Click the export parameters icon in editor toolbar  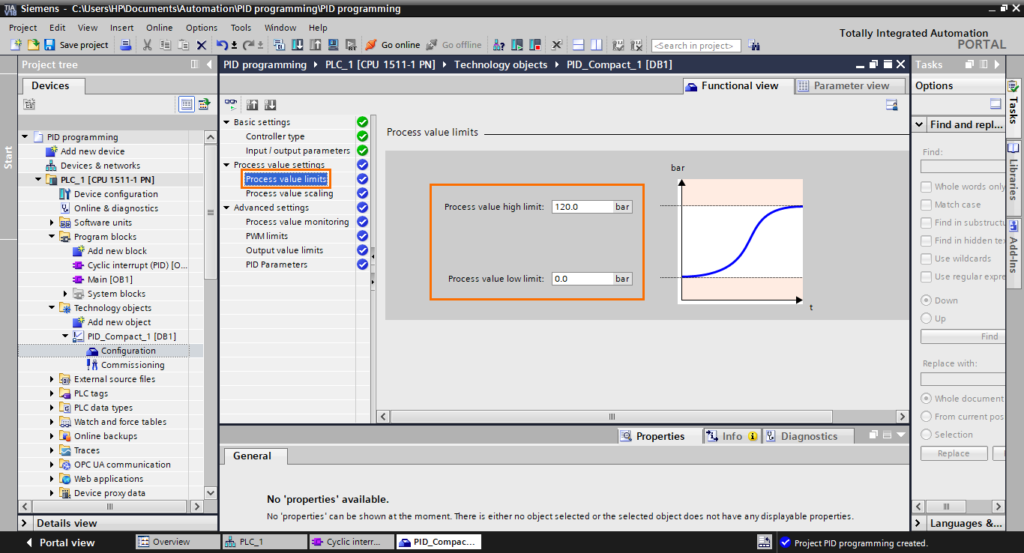coord(270,104)
